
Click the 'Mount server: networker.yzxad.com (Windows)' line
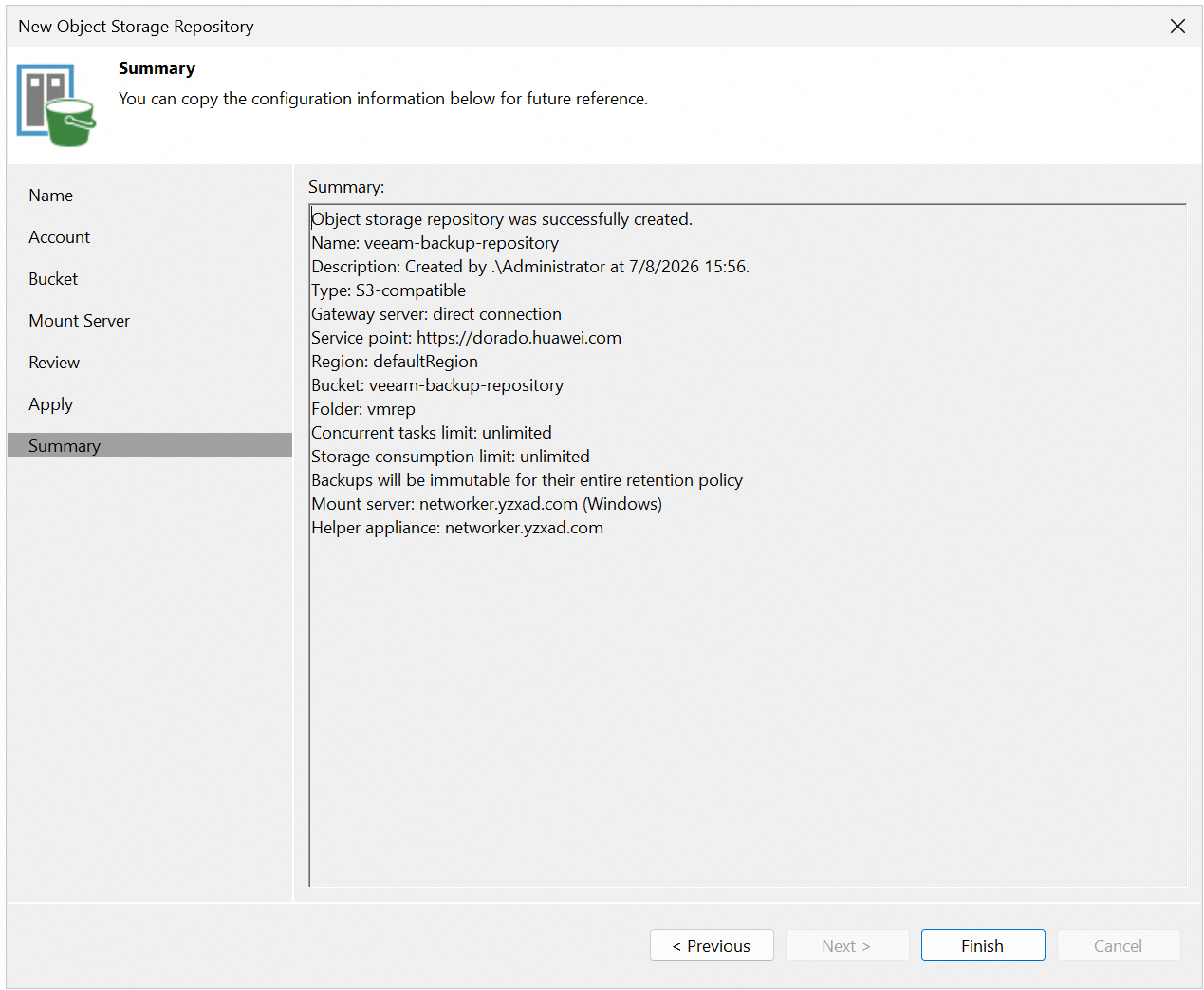click(487, 504)
